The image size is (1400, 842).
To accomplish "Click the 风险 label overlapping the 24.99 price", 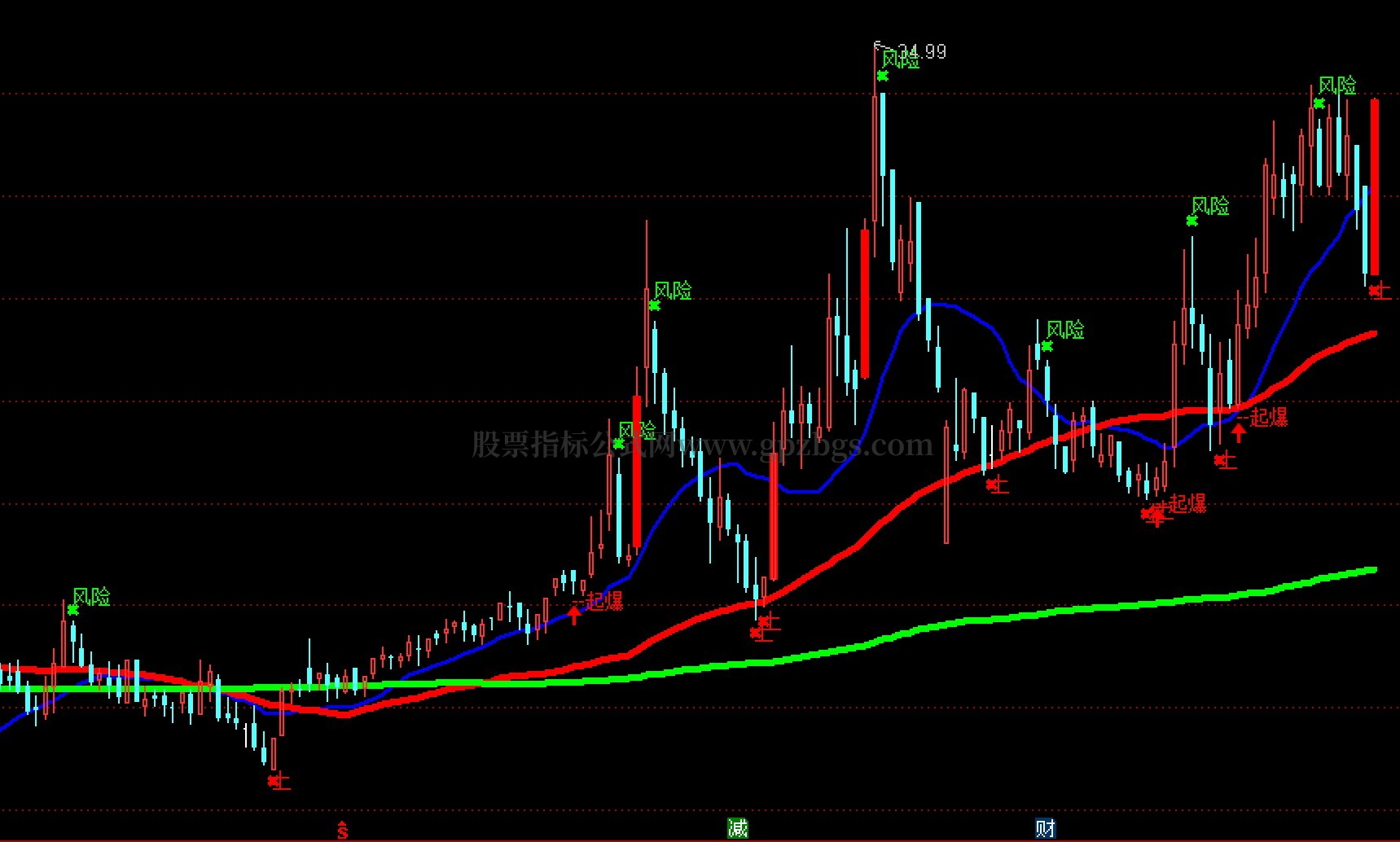I will tap(901, 59).
